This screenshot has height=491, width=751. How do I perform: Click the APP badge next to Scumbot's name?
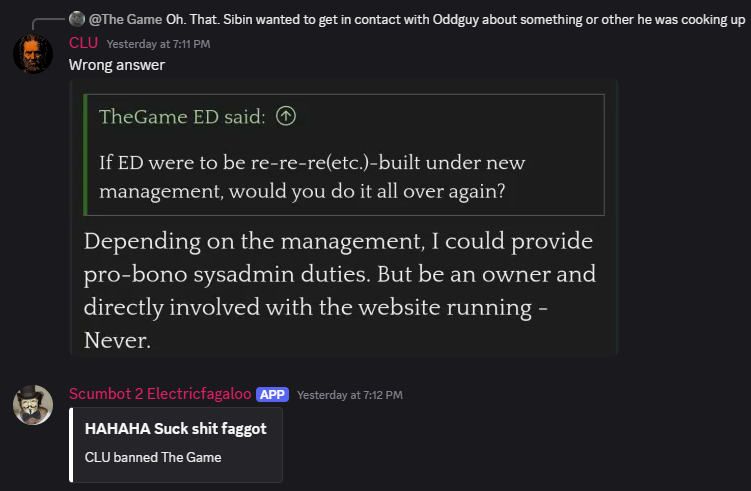[272, 395]
